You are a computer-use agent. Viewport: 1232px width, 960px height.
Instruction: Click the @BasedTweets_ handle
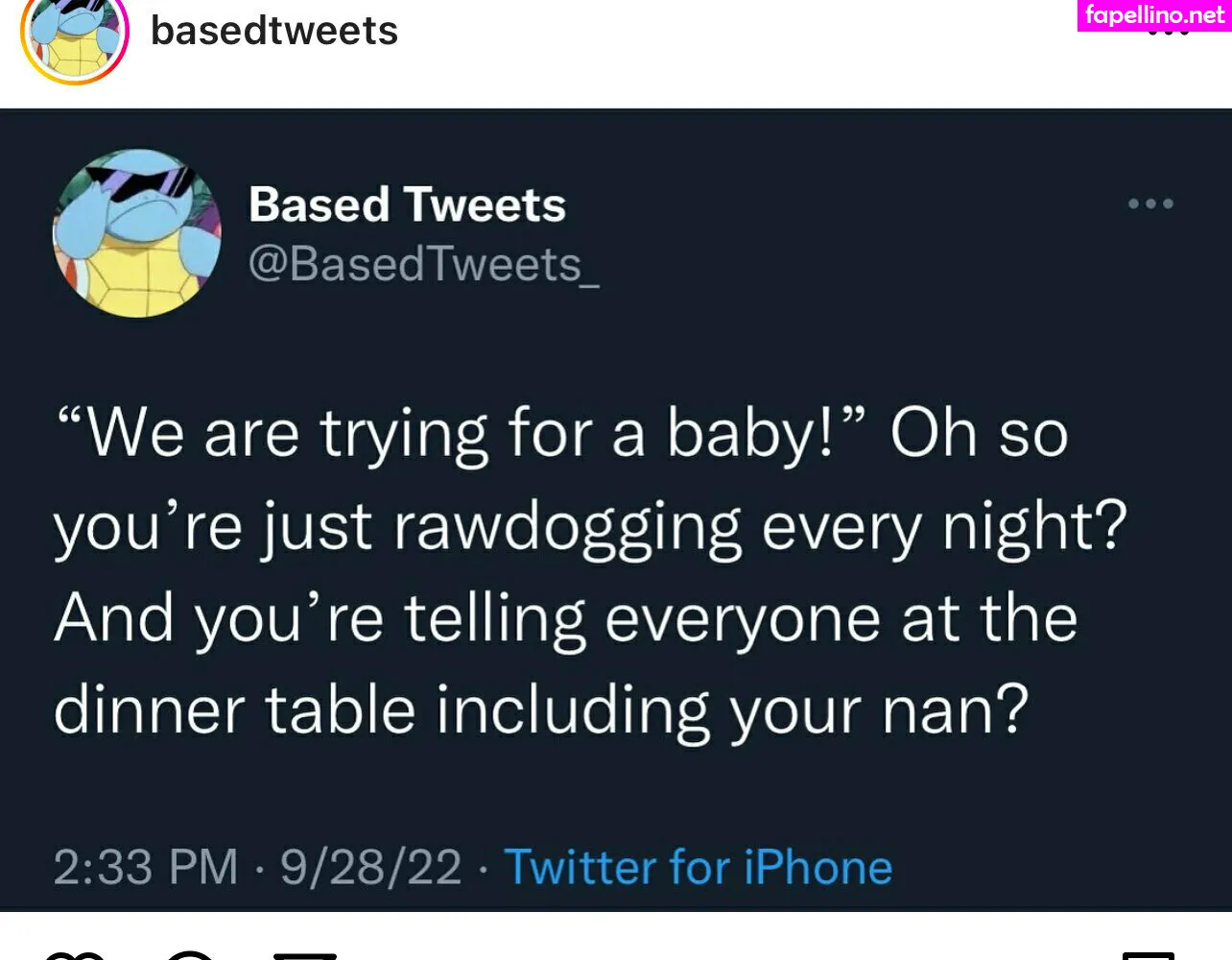click(x=423, y=264)
